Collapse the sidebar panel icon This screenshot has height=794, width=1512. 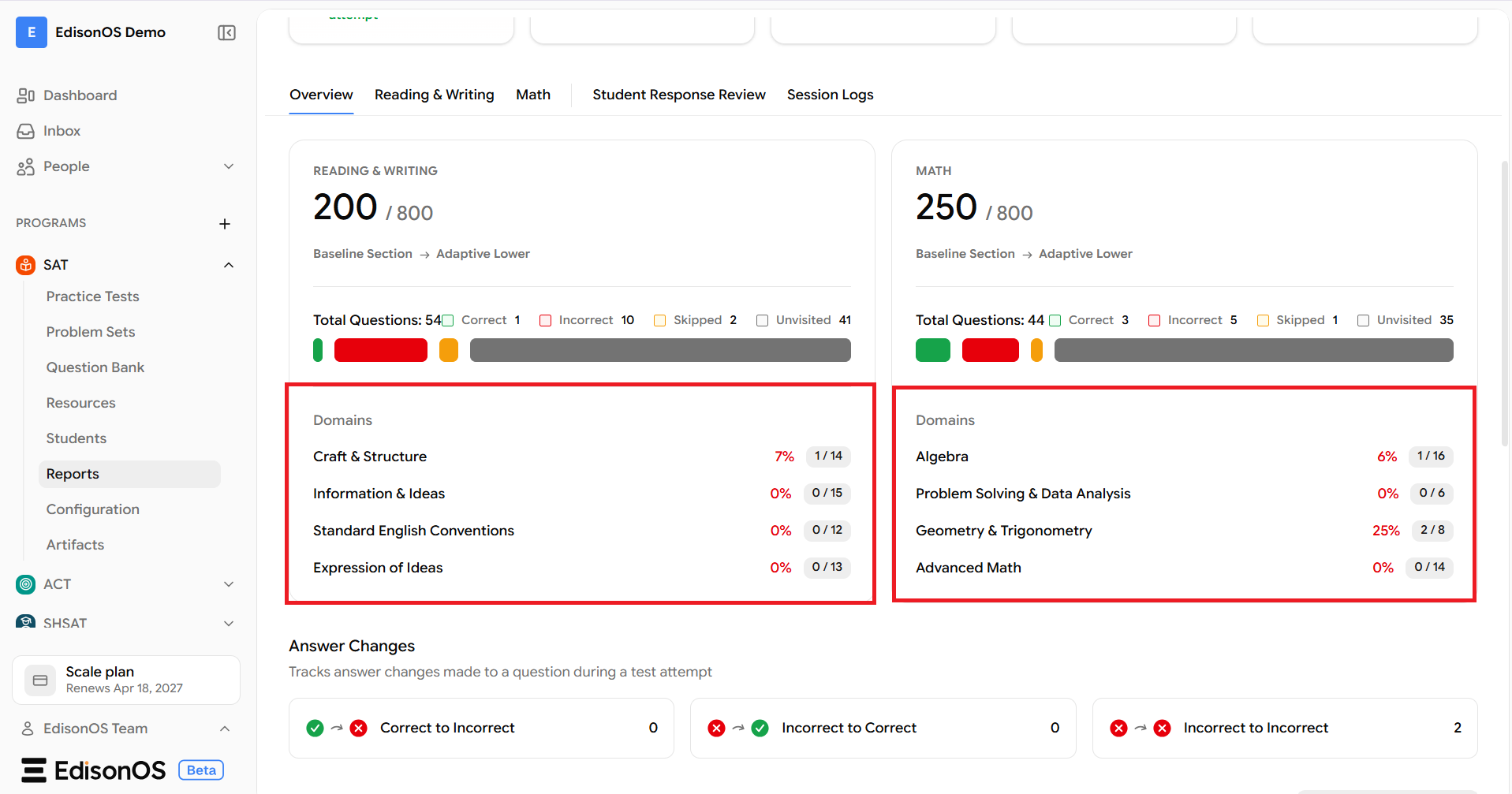(x=226, y=32)
